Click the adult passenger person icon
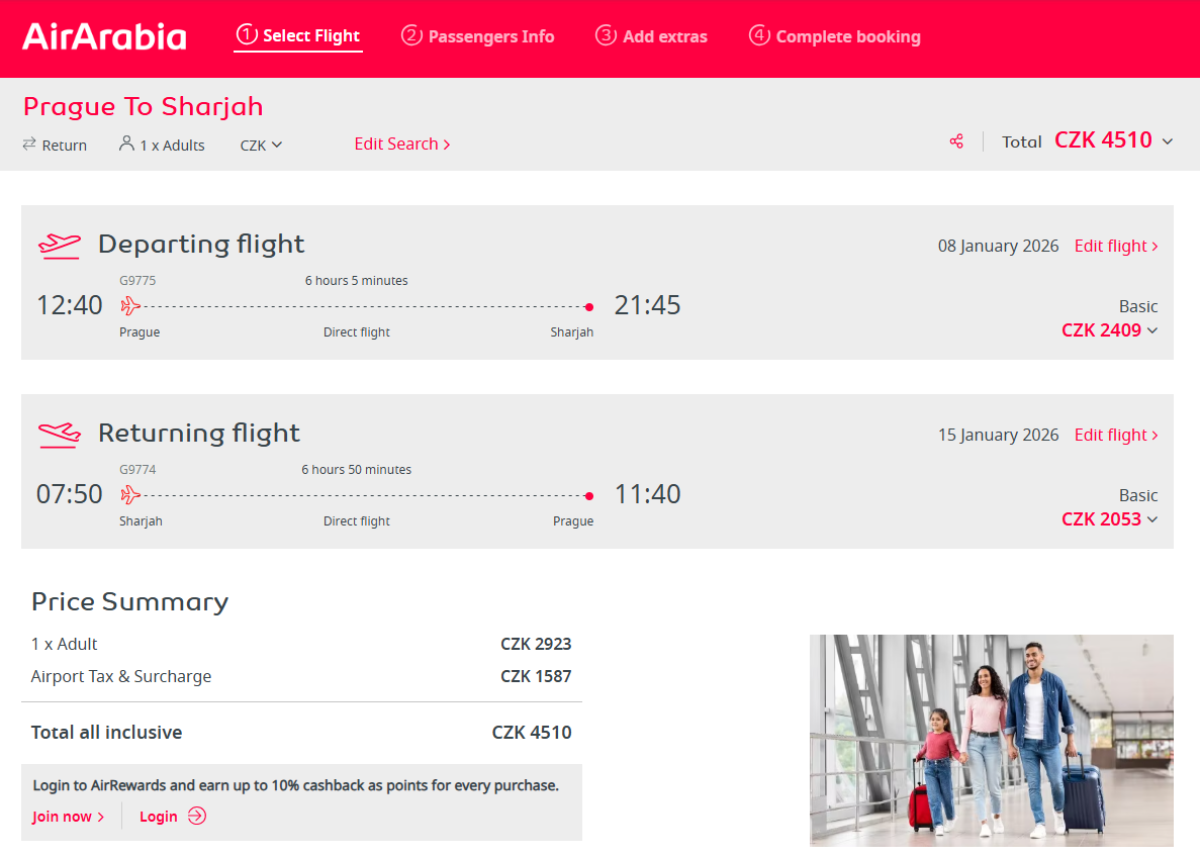Image resolution: width=1200 pixels, height=858 pixels. (x=126, y=144)
